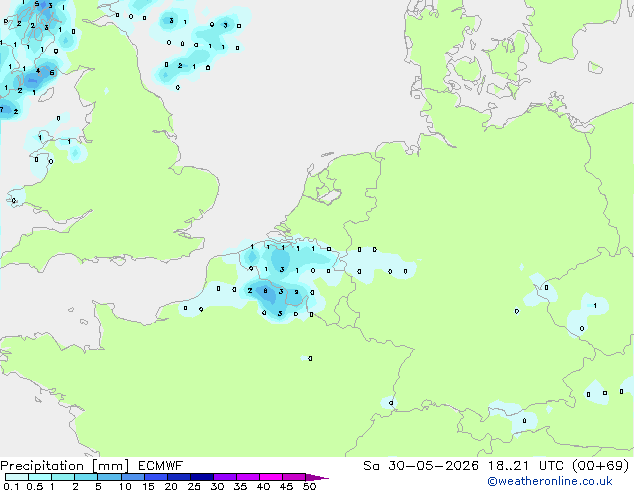Click the arrow tip beyond 50 on legend
Image resolution: width=634 pixels, height=490 pixels.
click(x=317, y=477)
